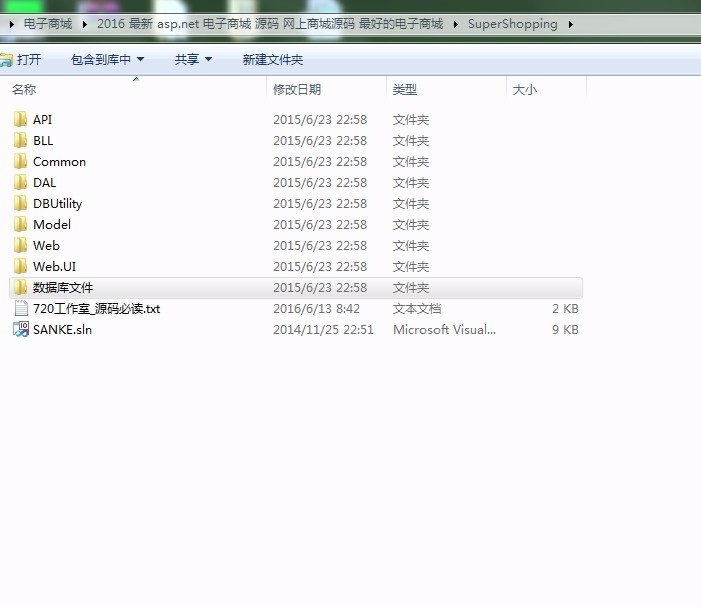Click the 打开 toolbar icon
Viewport: 701px width, 607px height.
pos(6,59)
